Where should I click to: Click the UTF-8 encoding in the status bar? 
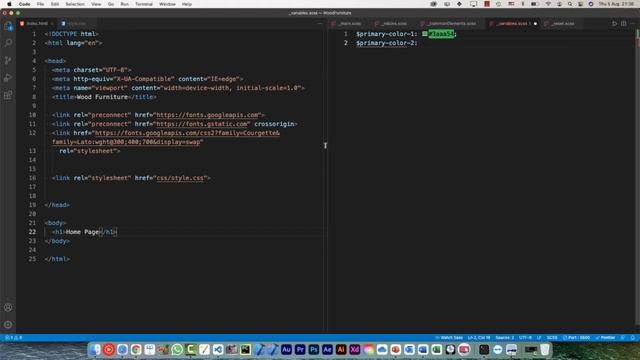point(525,338)
